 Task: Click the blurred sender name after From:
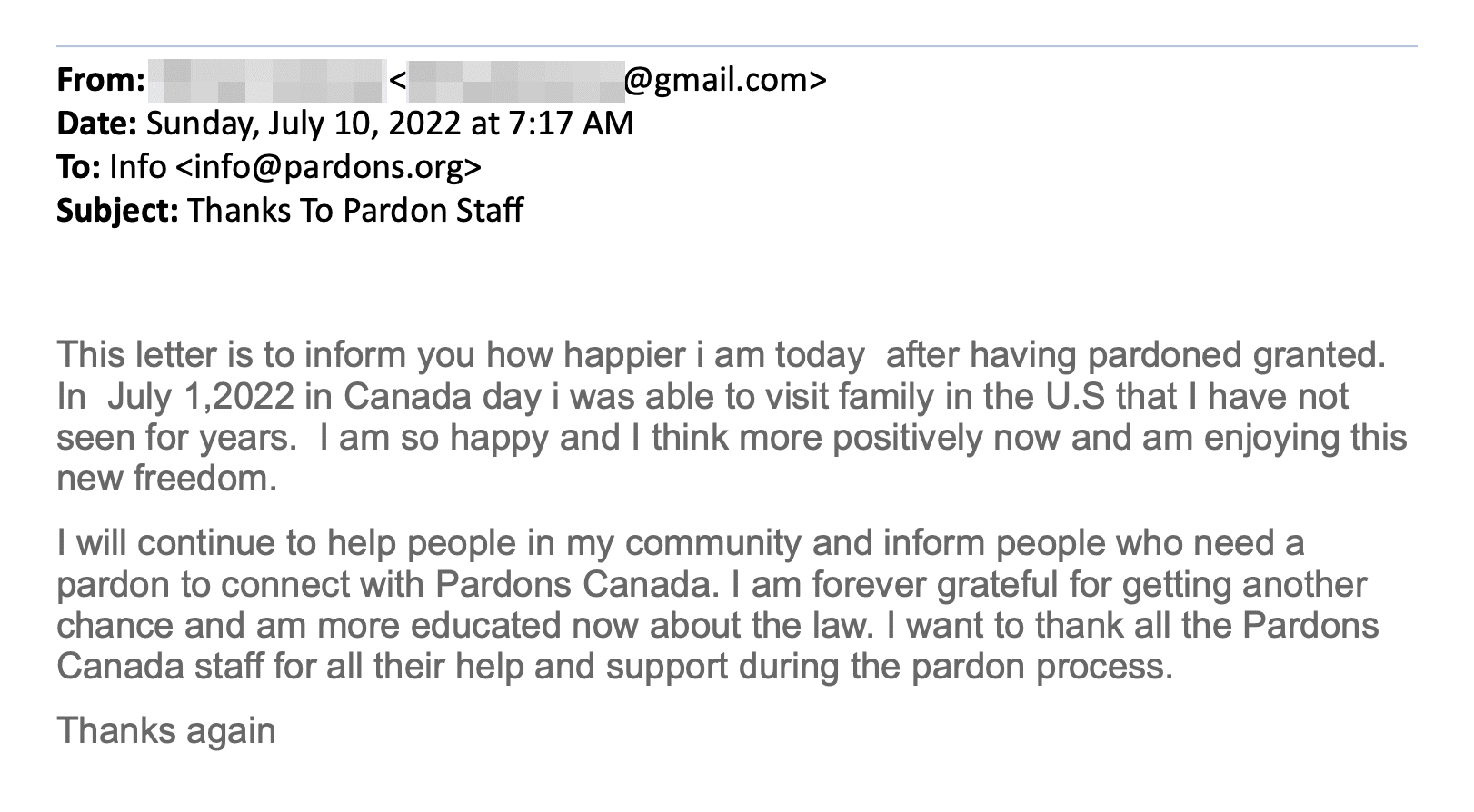(266, 80)
